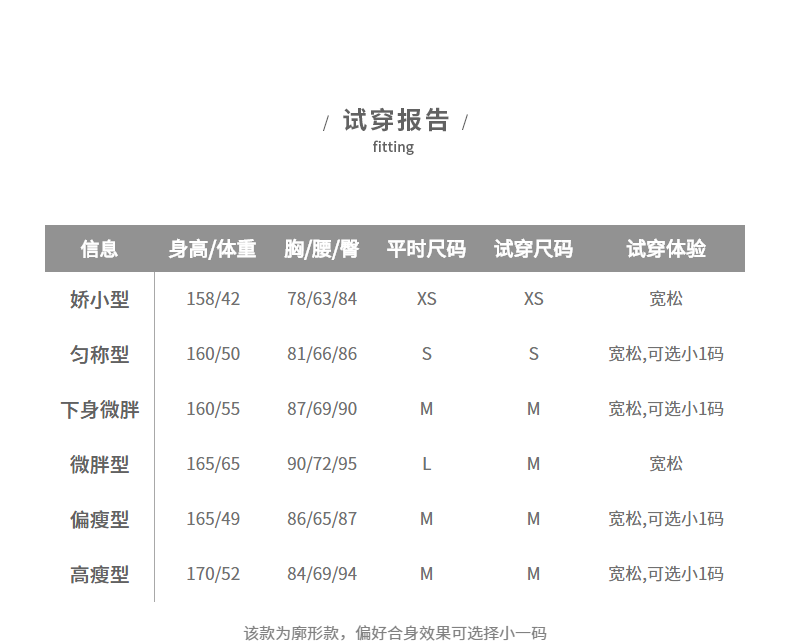Select the 娇小型 row label
The width and height of the screenshot is (790, 644).
tap(99, 299)
